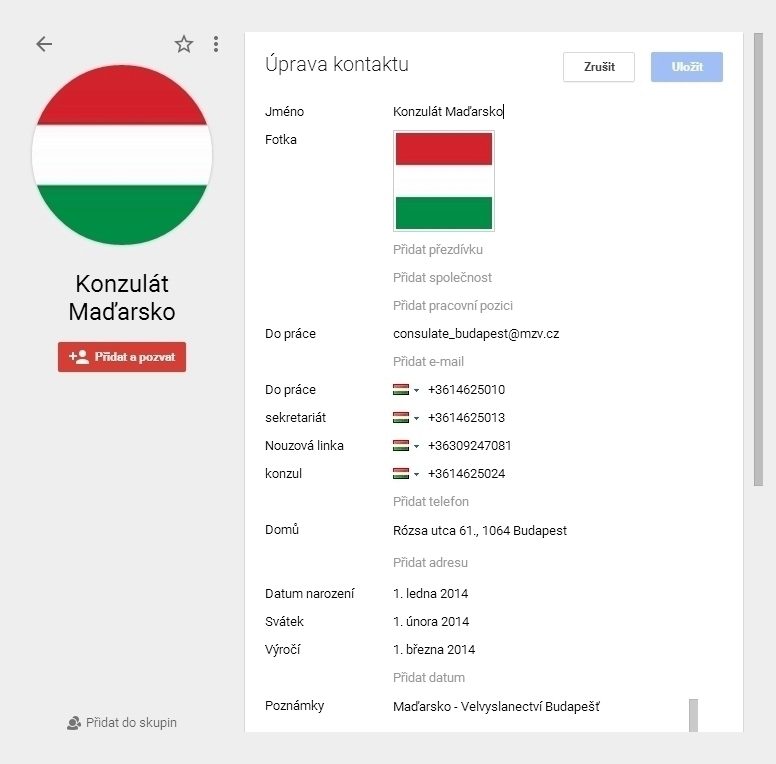Save contact with the Uložit button
Image resolution: width=776 pixels, height=764 pixels.
click(x=686, y=67)
